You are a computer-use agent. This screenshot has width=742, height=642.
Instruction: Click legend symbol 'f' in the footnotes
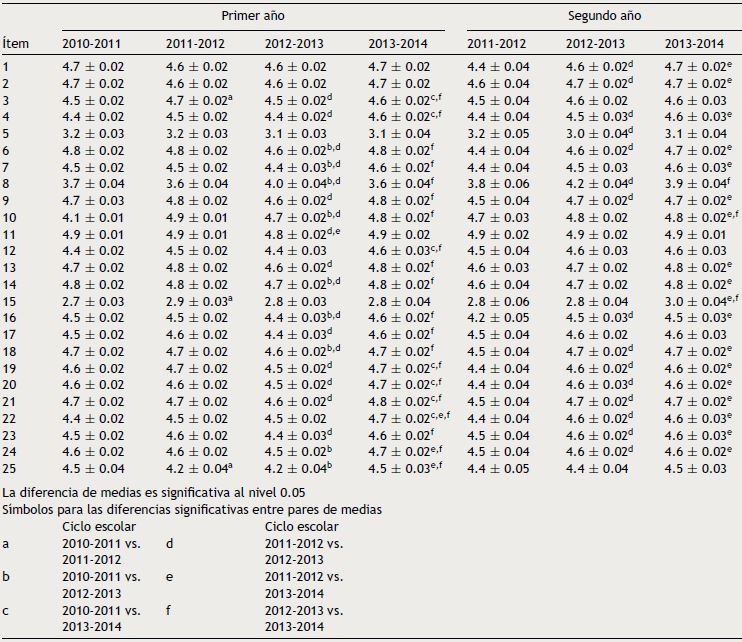[169, 610]
